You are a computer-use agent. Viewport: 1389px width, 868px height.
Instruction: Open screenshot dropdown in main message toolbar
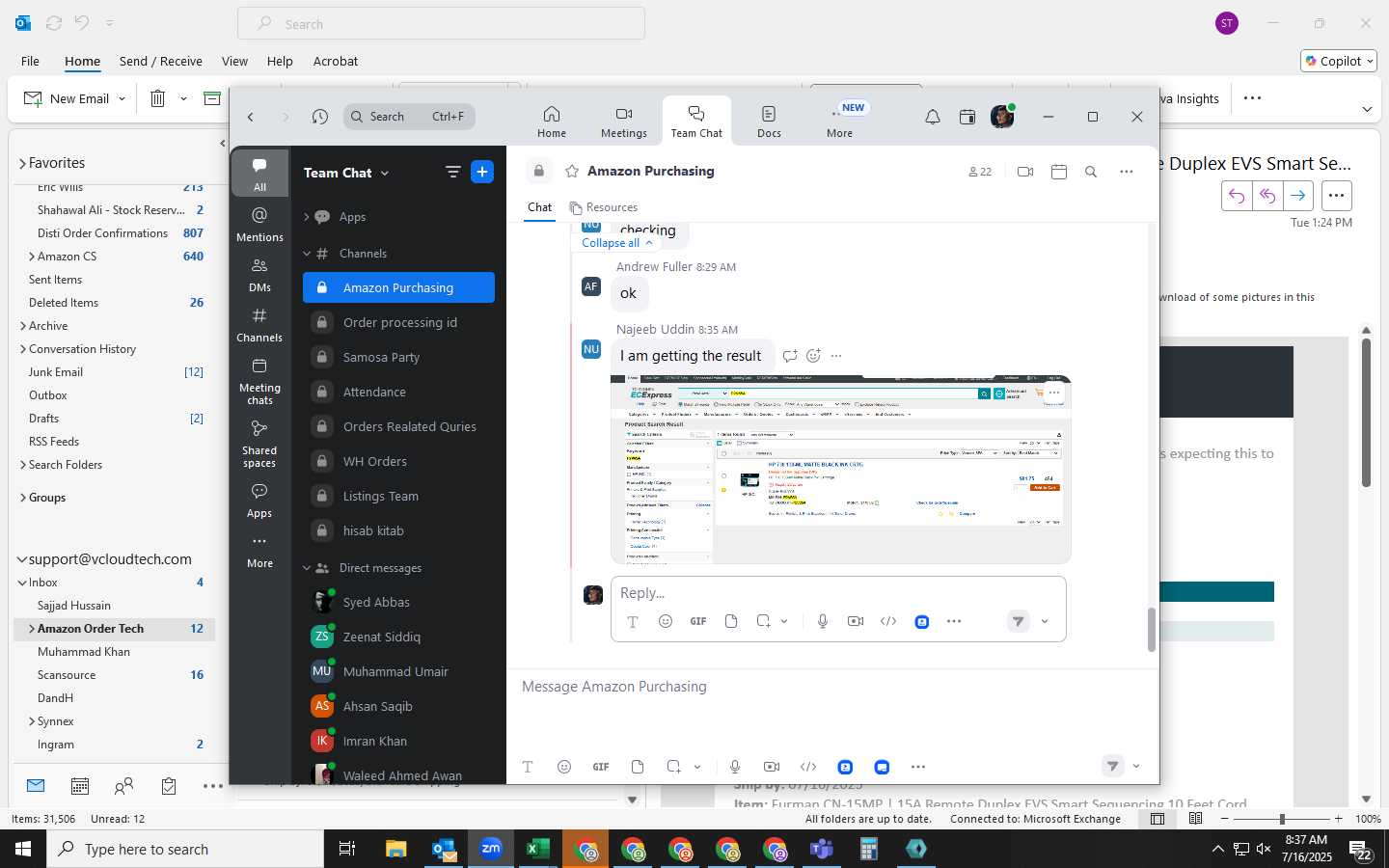tap(697, 767)
